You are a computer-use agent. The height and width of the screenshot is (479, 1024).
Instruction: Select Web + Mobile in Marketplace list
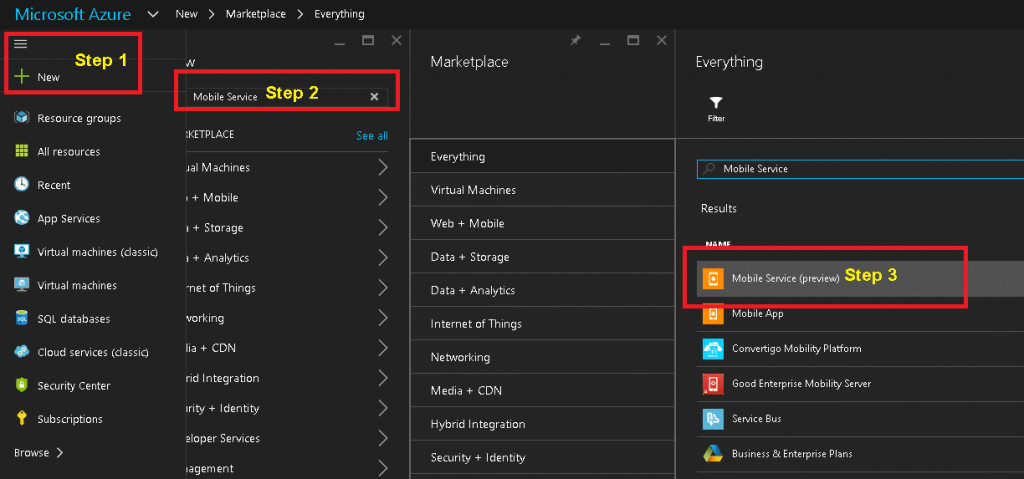click(x=542, y=223)
